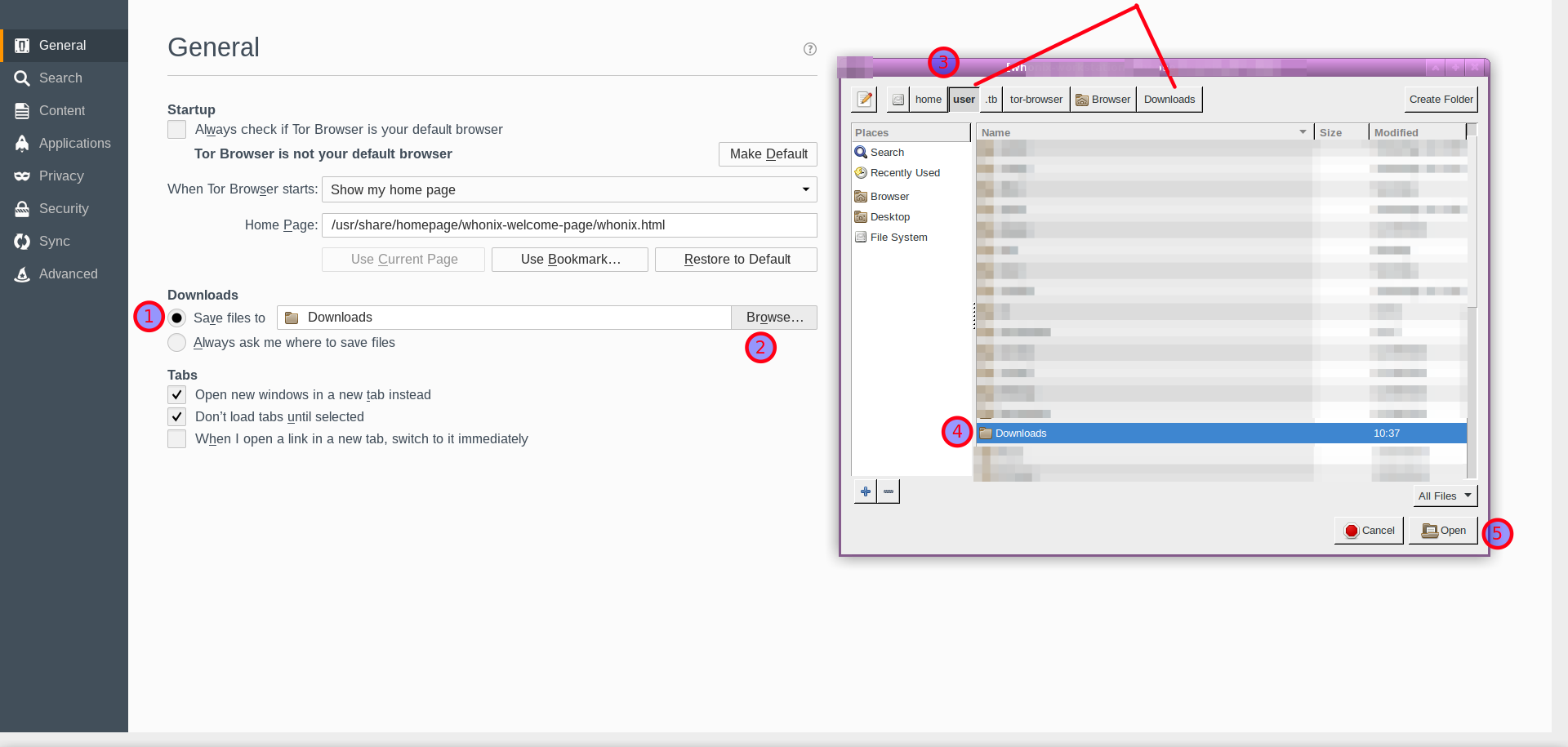Viewport: 1568px width, 747px height.
Task: Click the Browse… button for downloads
Action: point(774,318)
